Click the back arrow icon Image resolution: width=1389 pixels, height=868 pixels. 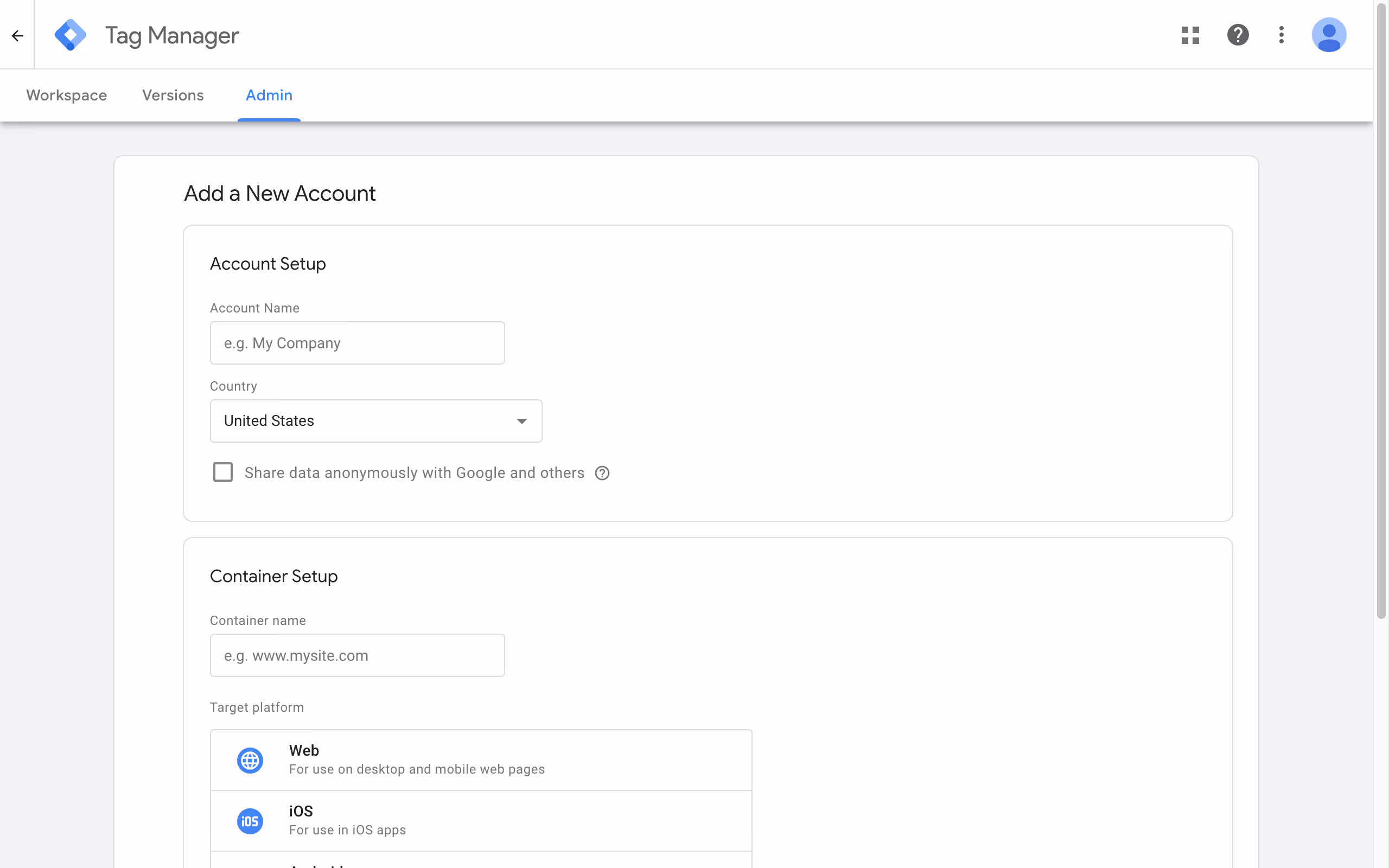[x=17, y=36]
